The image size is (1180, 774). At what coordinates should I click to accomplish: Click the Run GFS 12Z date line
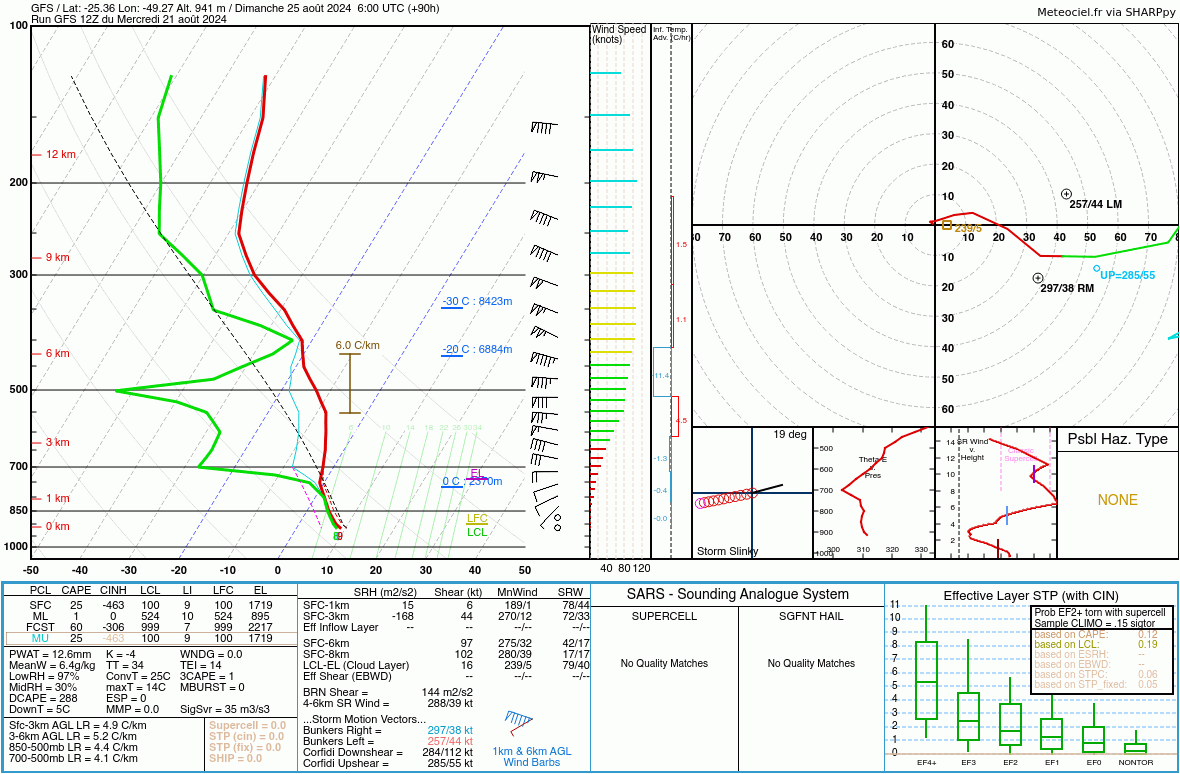(129, 20)
